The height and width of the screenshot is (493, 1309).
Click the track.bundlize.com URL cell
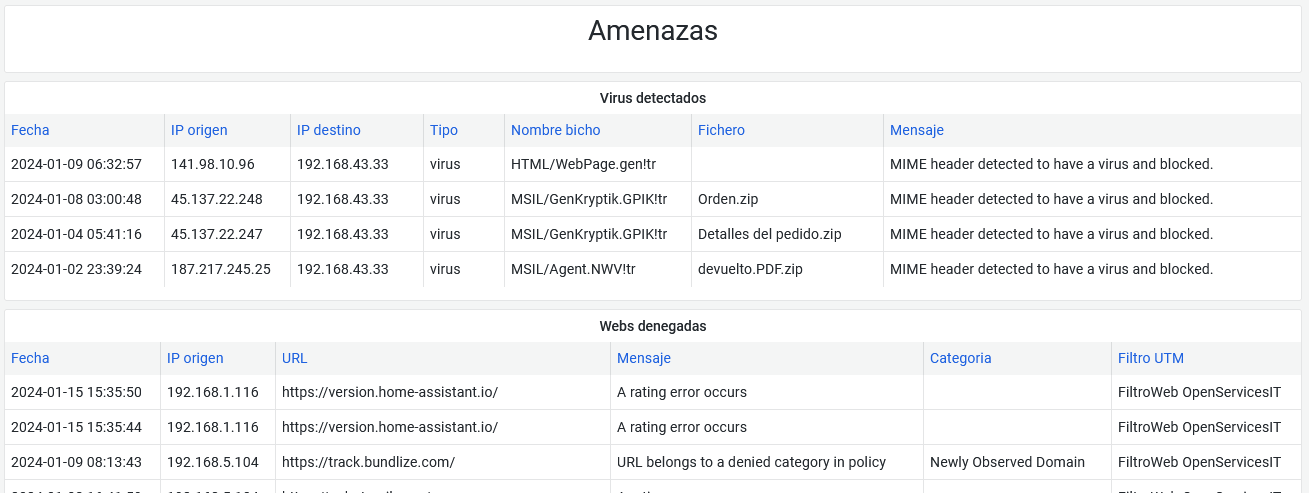pyautogui.click(x=368, y=462)
